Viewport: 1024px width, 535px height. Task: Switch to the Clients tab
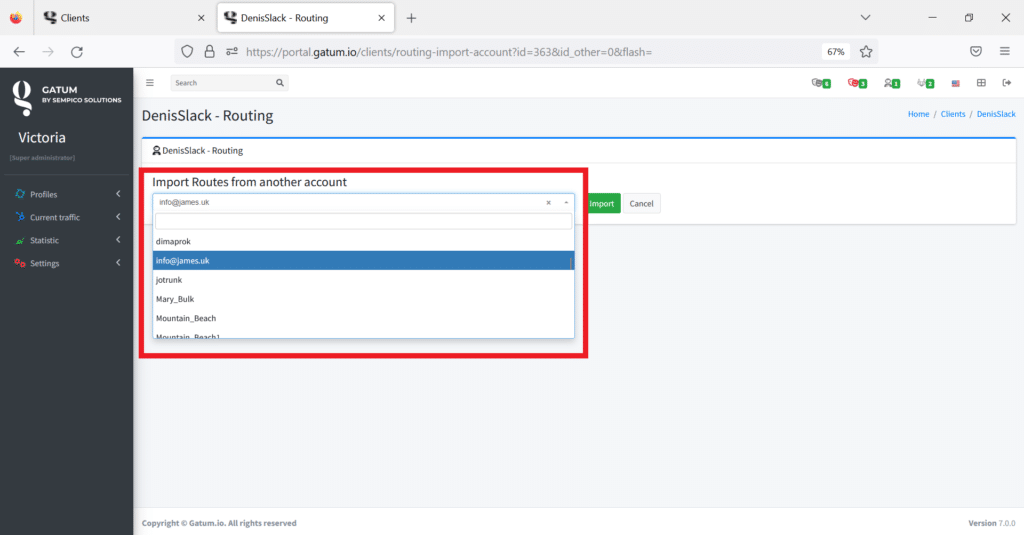point(124,18)
